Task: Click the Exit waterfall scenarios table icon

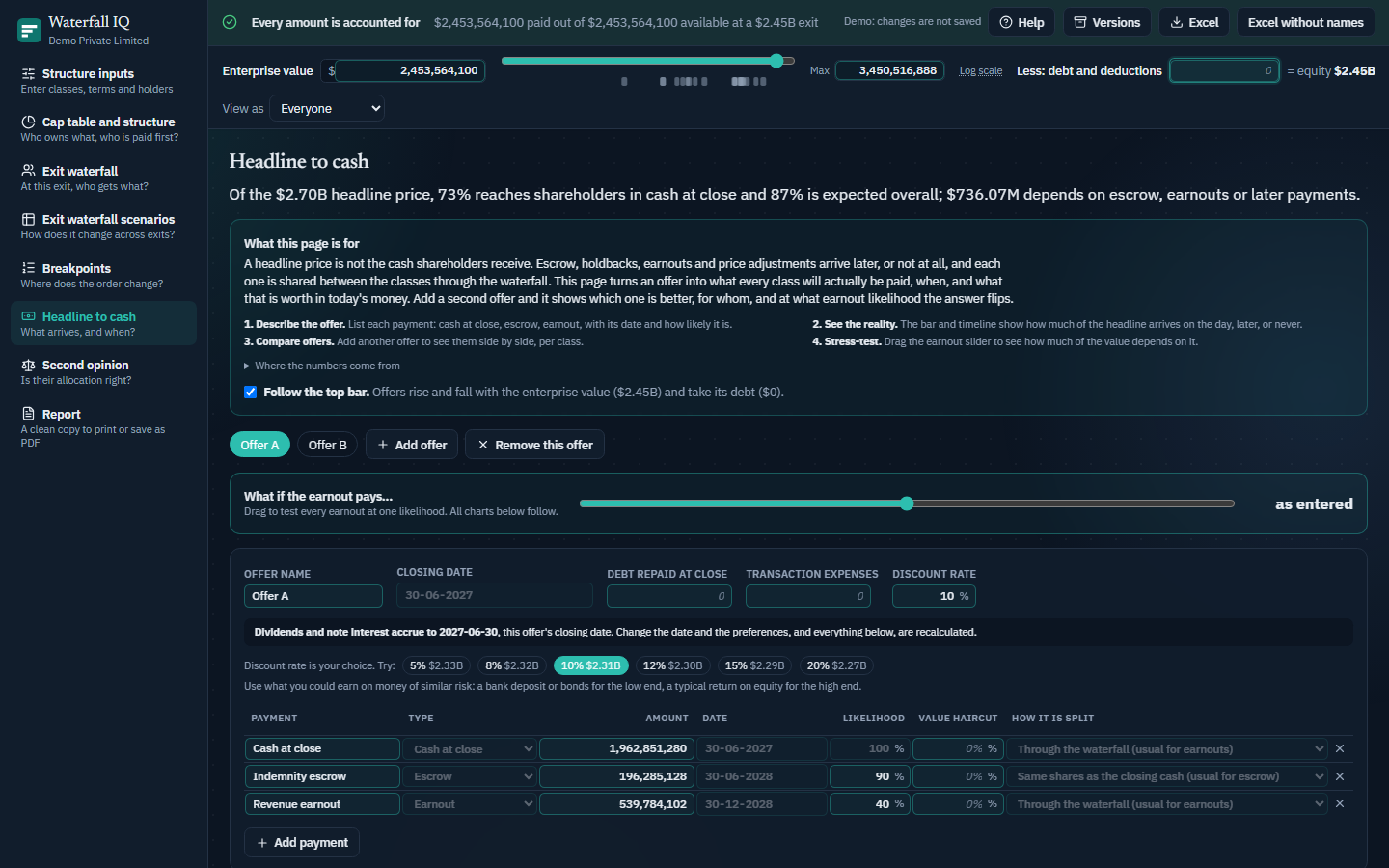Action: tap(28, 219)
